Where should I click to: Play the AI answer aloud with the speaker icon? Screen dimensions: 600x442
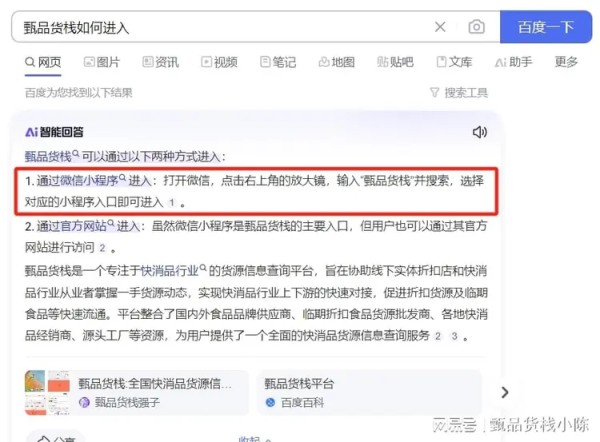(479, 132)
